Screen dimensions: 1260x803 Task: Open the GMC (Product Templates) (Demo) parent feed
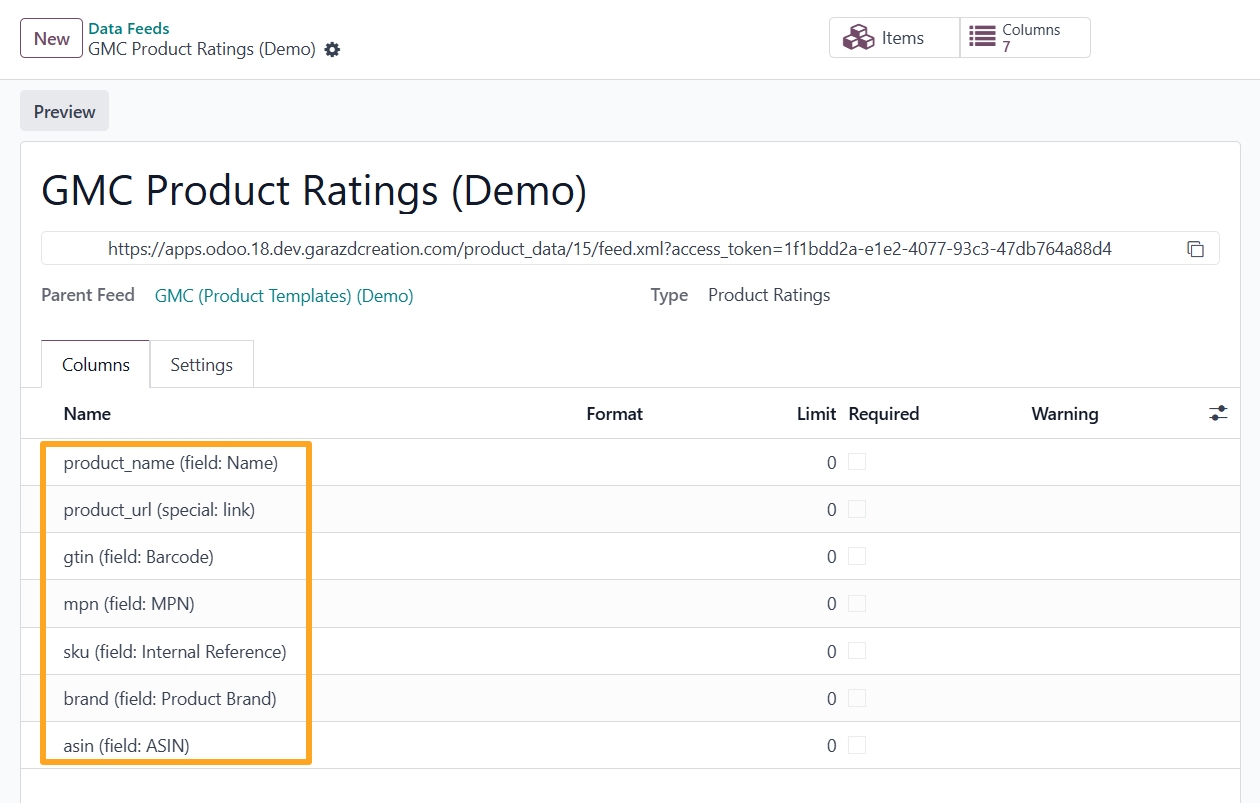(284, 296)
